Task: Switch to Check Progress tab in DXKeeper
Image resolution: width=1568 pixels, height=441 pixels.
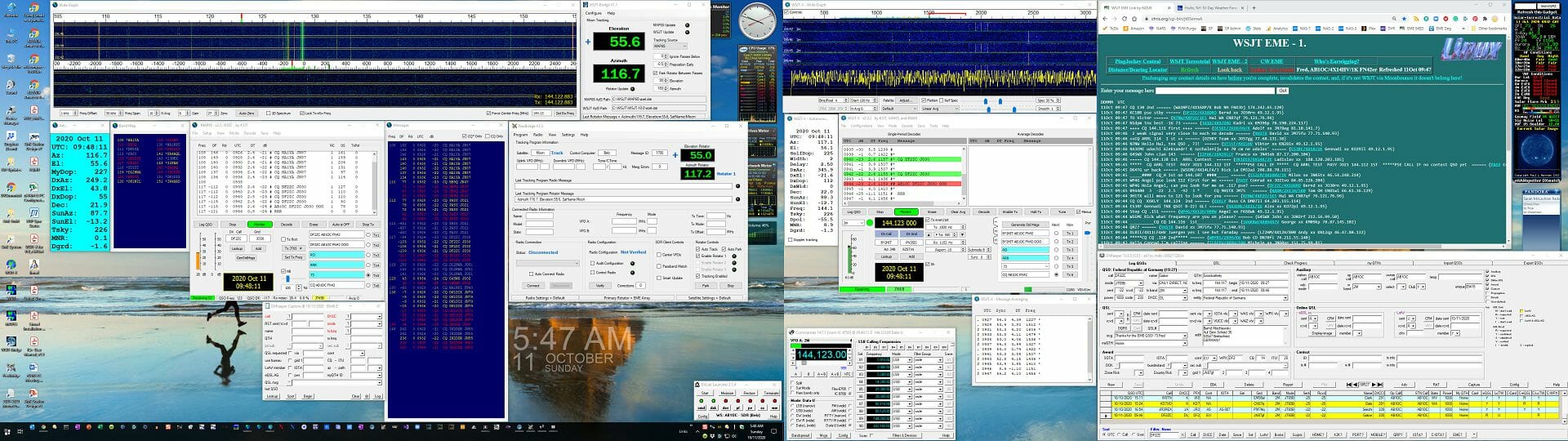Action: pyautogui.click(x=1295, y=263)
